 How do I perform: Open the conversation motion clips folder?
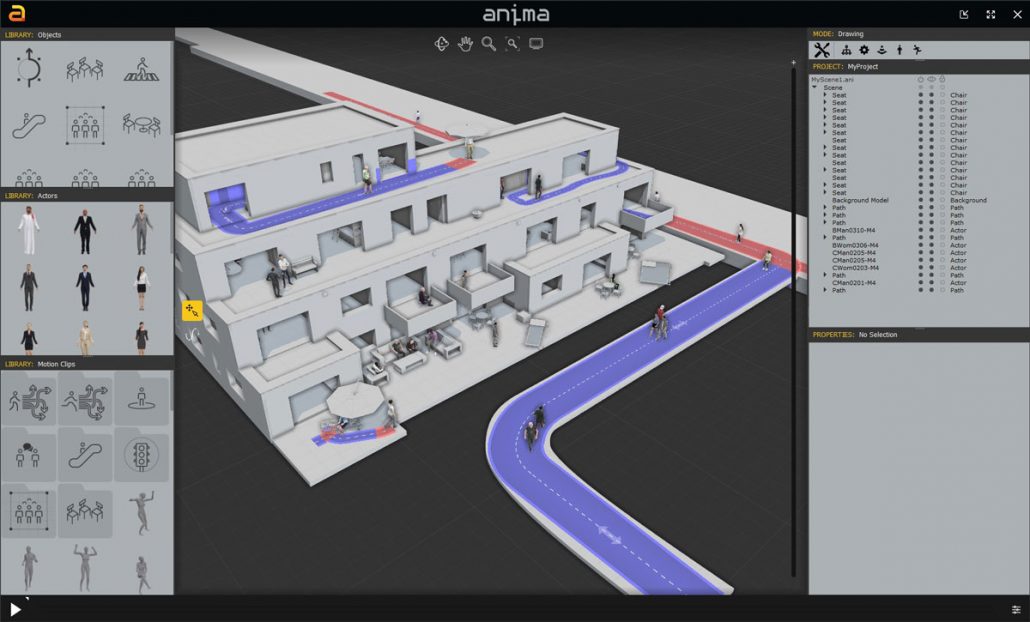(x=29, y=455)
